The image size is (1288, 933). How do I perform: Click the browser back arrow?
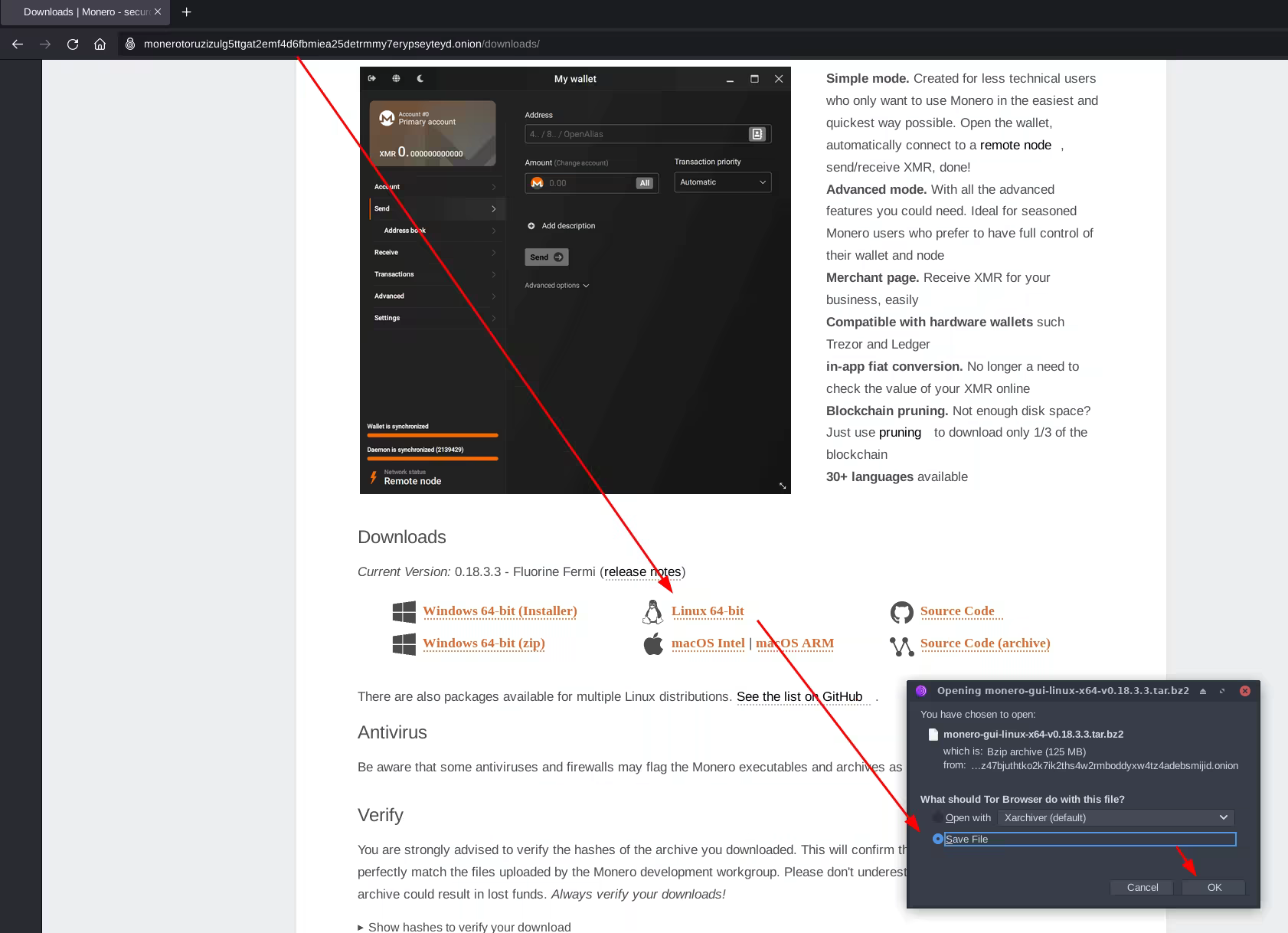coord(18,44)
